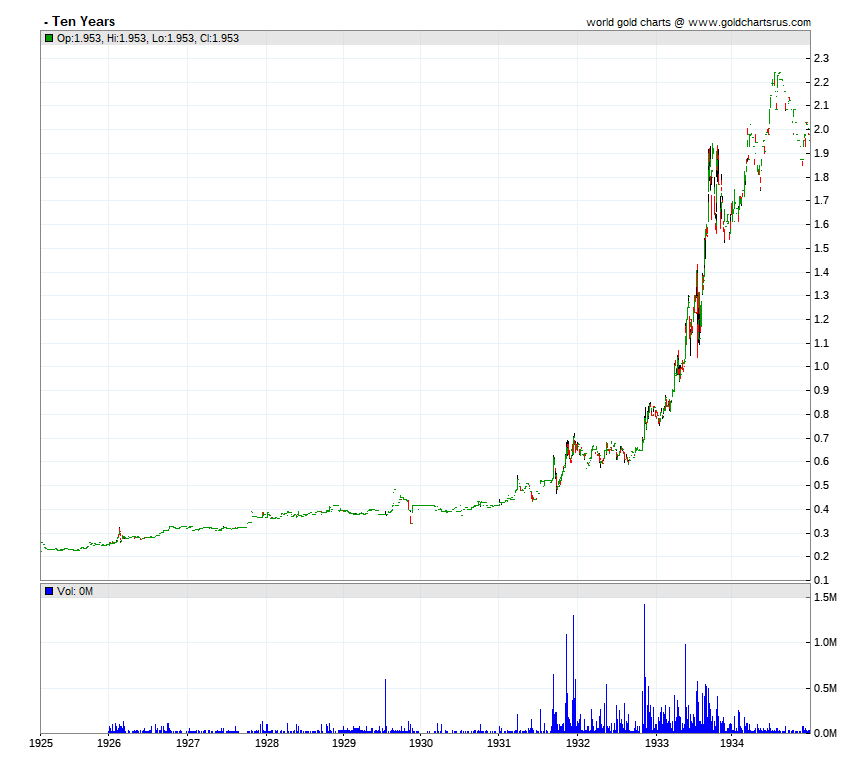The width and height of the screenshot is (850, 769).
Task: Click the 1929 year label
Action: [x=344, y=743]
